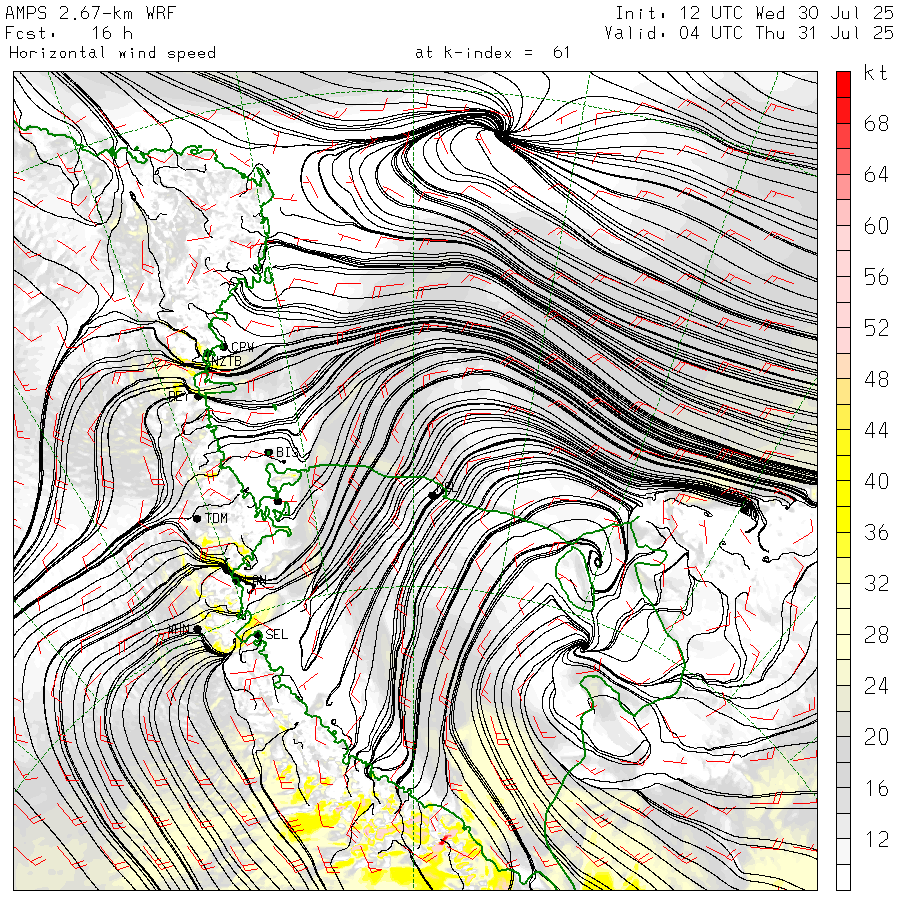Viewport: 900px width, 900px height.
Task: Click the 40 value on the color scale
Action: (876, 481)
